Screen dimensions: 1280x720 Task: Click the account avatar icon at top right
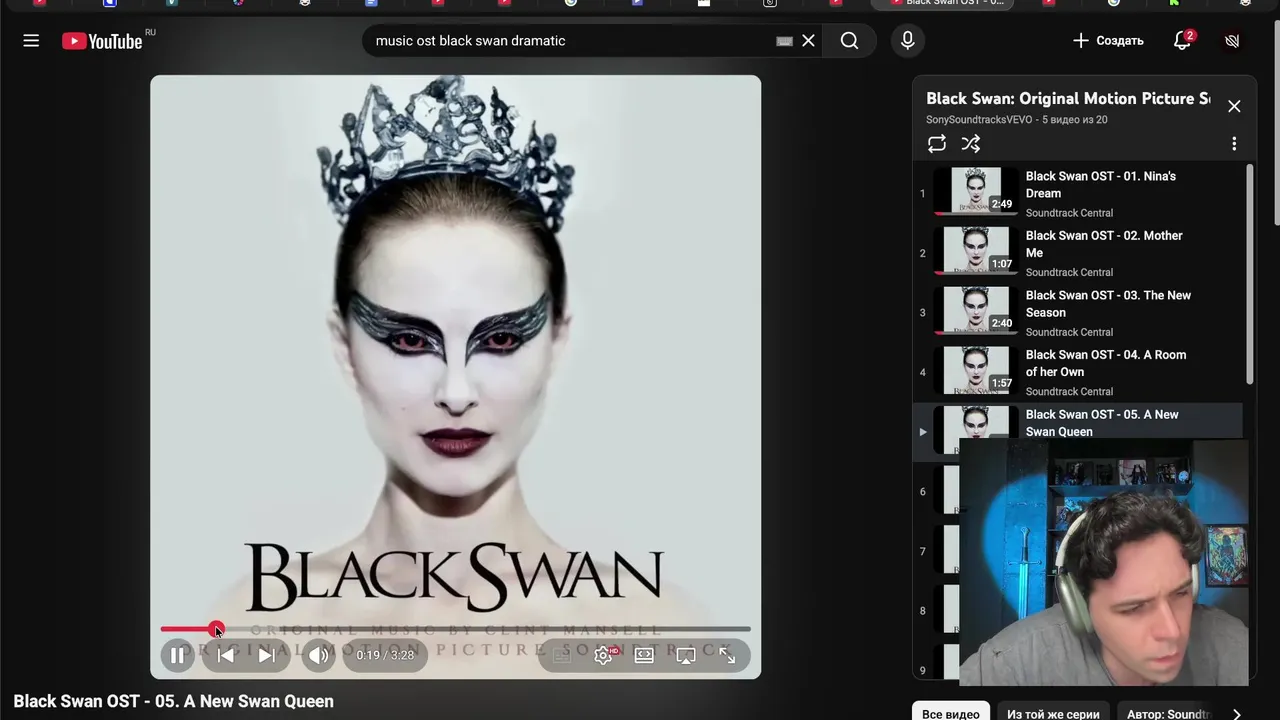click(x=1232, y=41)
